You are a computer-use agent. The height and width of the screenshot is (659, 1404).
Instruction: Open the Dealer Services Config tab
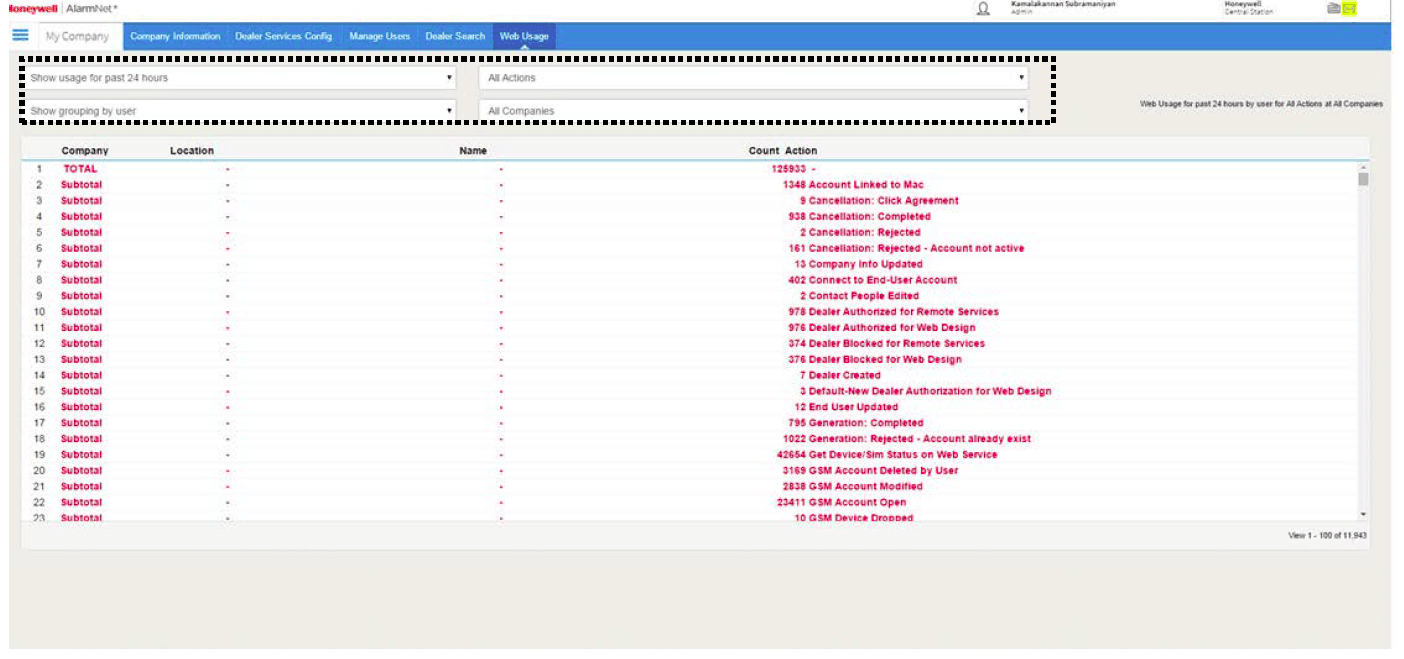[x=283, y=36]
